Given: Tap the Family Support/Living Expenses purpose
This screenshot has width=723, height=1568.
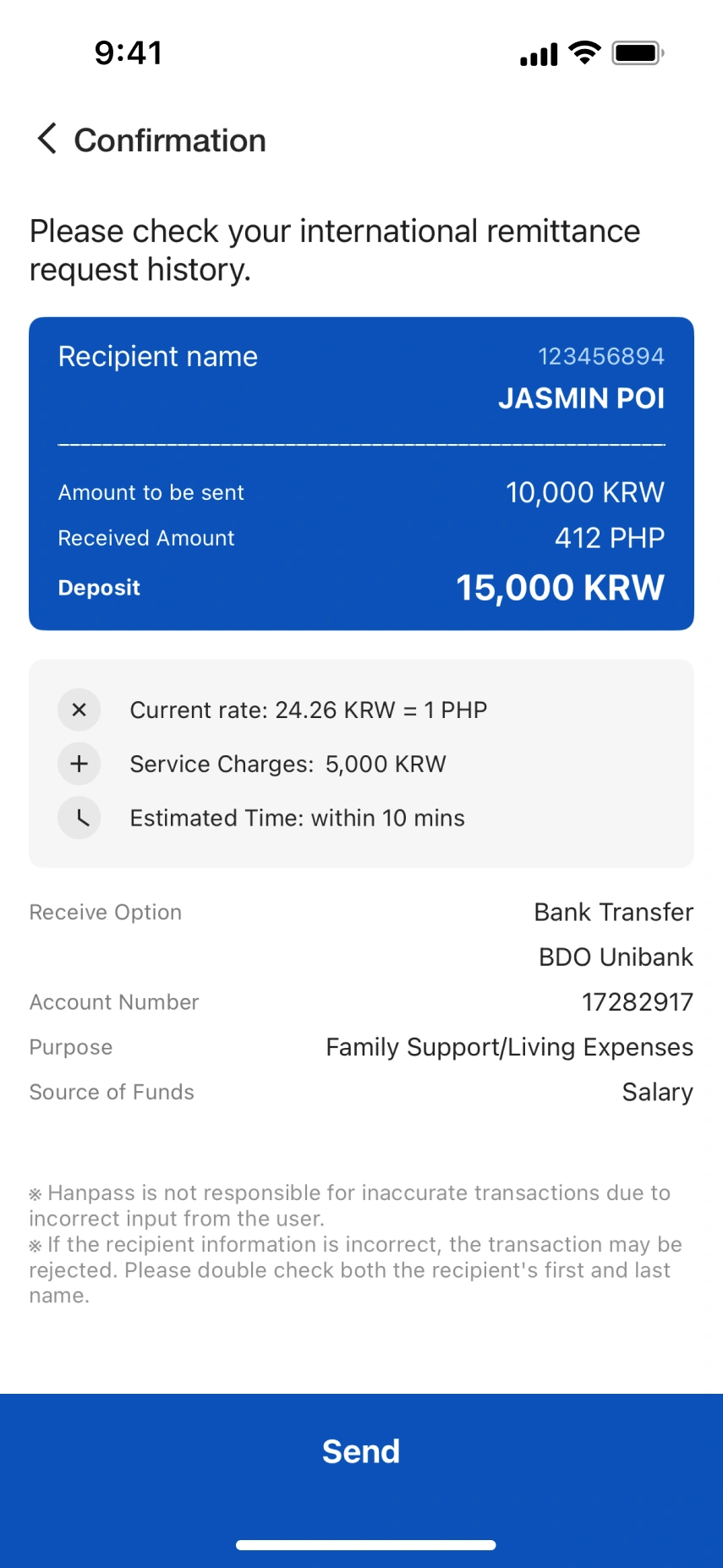Looking at the screenshot, I should tap(510, 1047).
